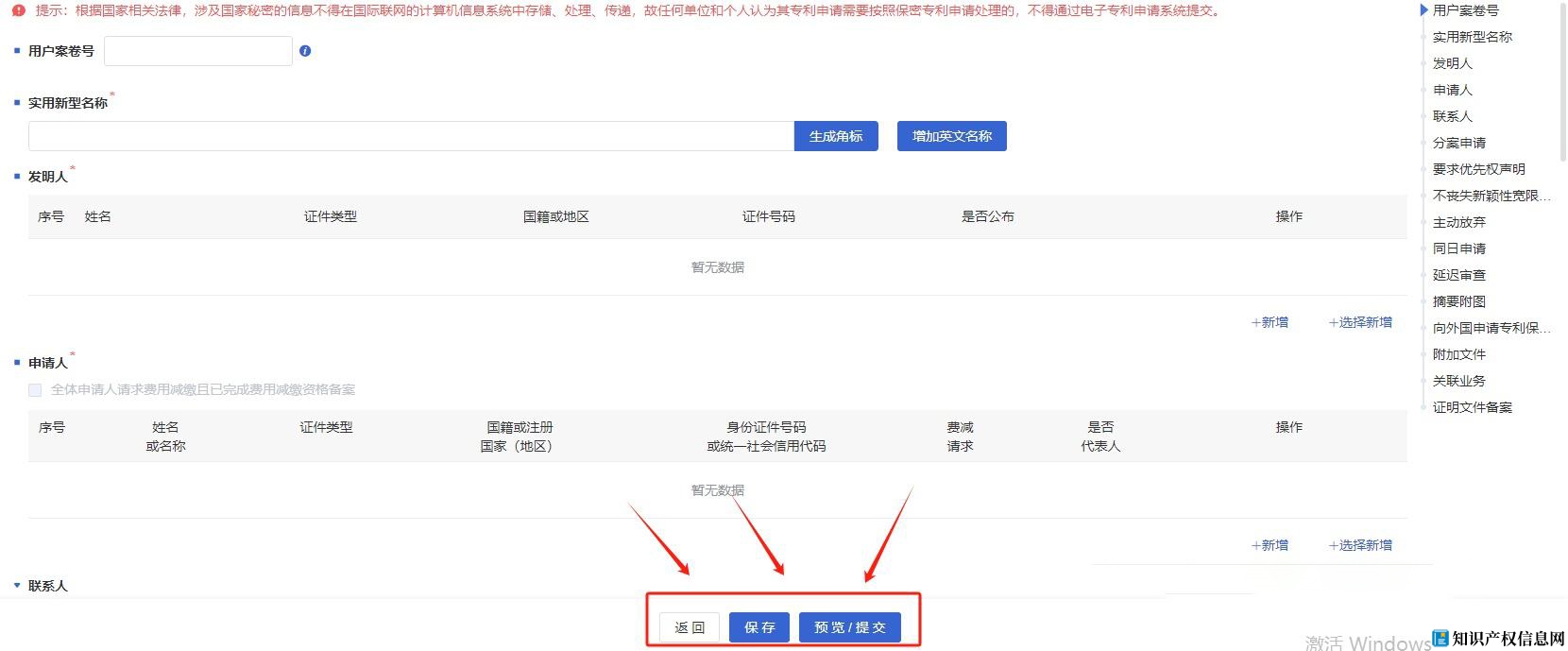Check 全体申请人请求费用减缴 checkbox
Screen dimensions: 1568x651
(x=35, y=389)
